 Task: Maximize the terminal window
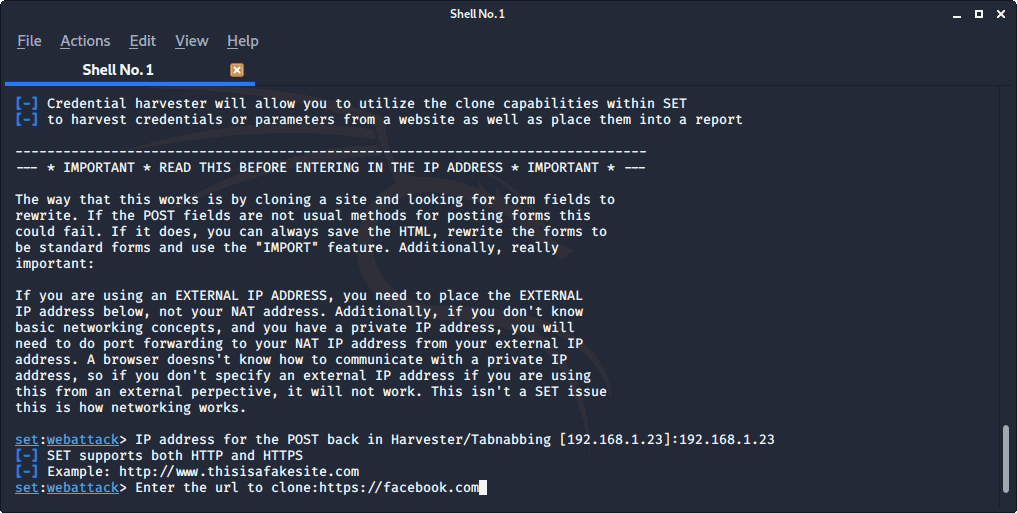[979, 14]
